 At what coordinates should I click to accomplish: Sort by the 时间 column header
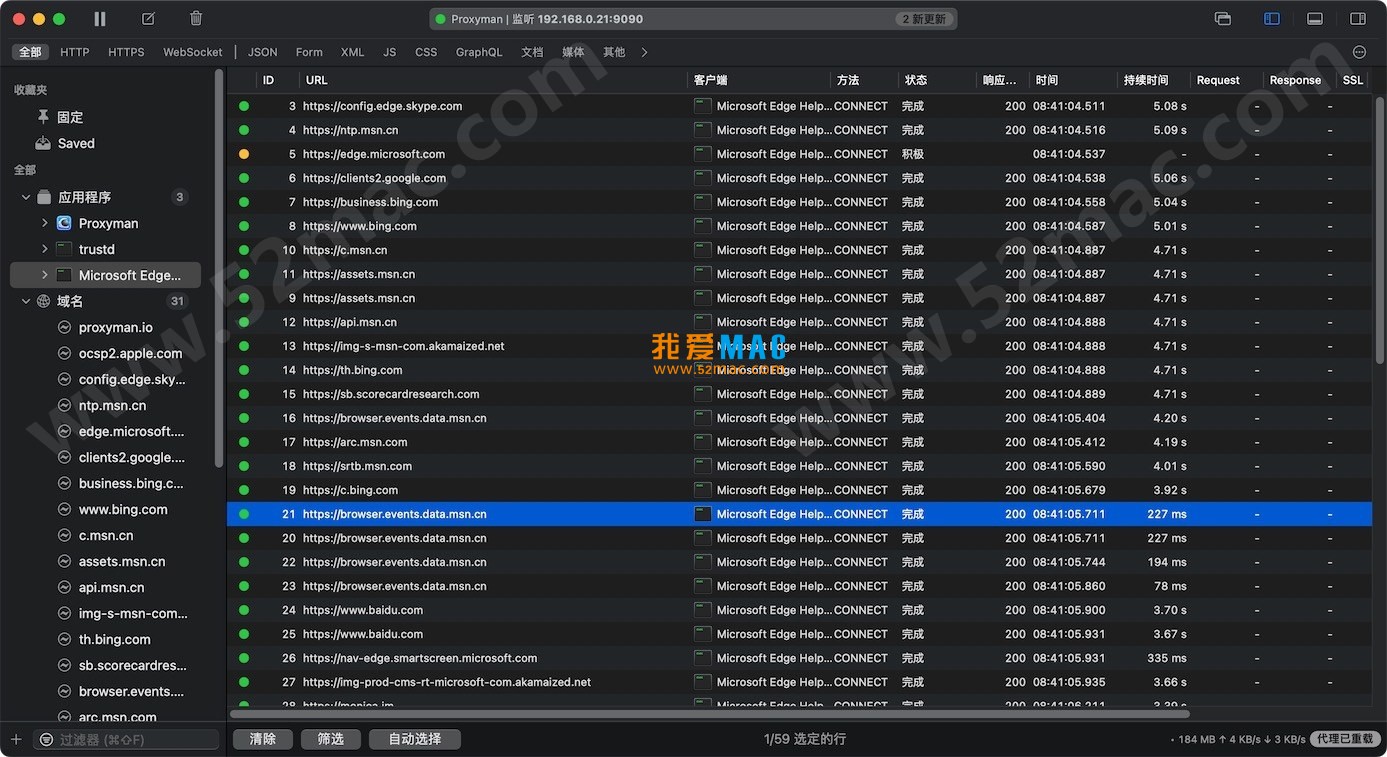[1074, 80]
